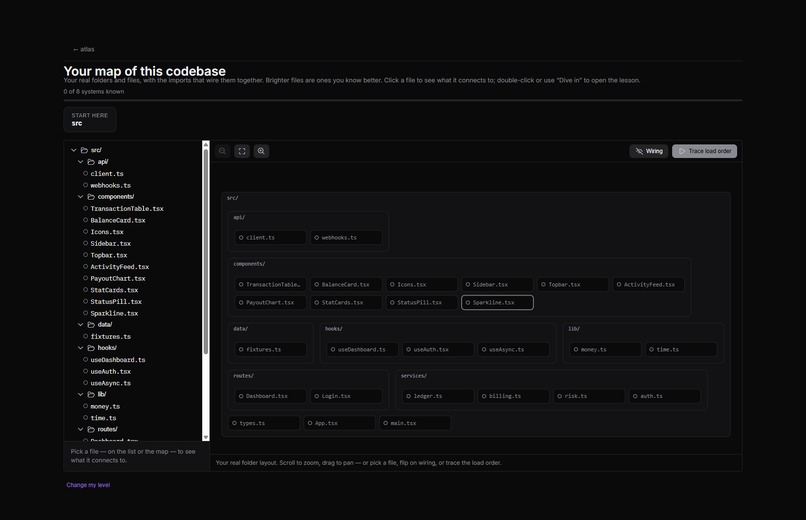The width and height of the screenshot is (806, 520).
Task: Go back via the atlas link
Action: pos(83,49)
